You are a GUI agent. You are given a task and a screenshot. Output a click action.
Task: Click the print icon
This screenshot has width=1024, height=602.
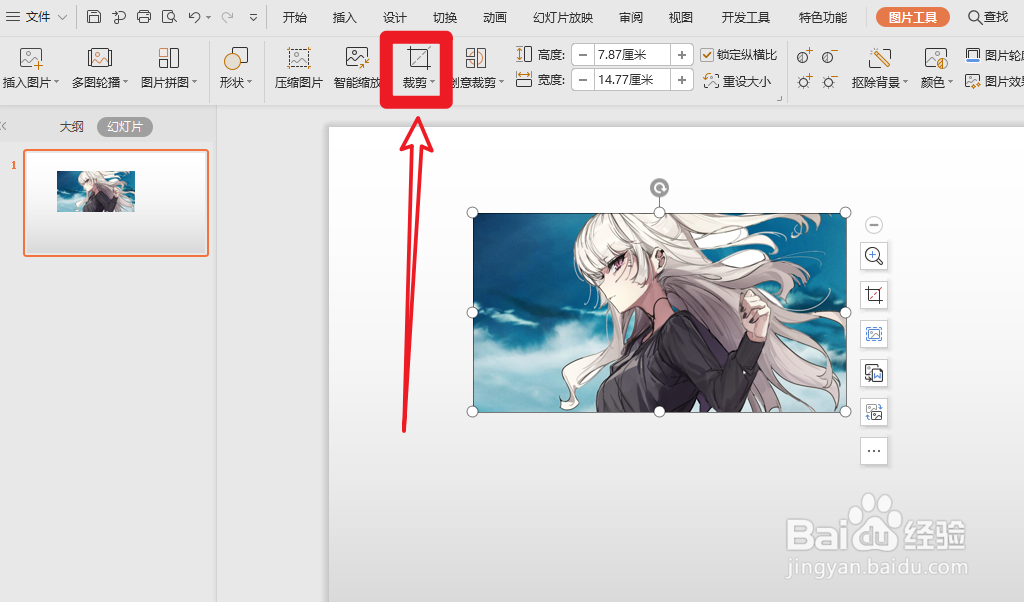click(144, 17)
